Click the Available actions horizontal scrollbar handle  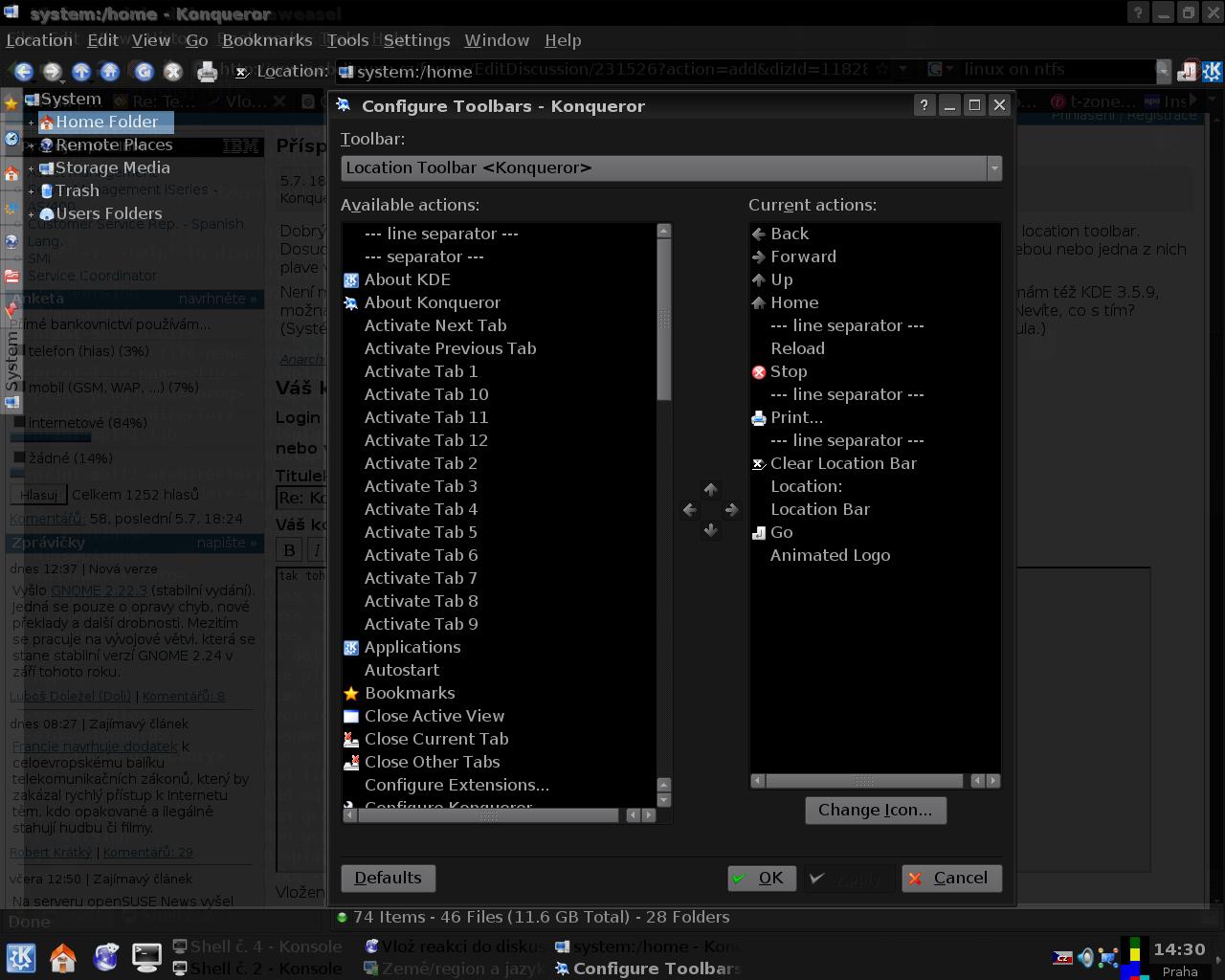pos(486,815)
